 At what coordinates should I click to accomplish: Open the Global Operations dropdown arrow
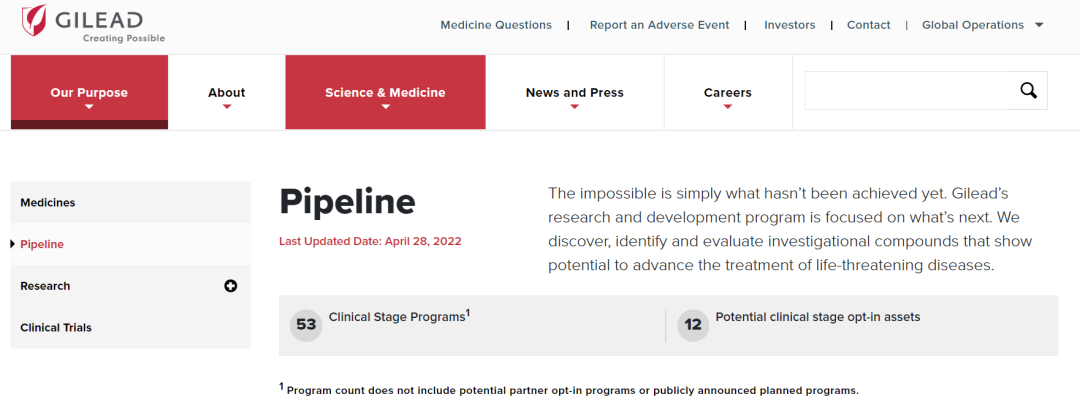point(1039,25)
